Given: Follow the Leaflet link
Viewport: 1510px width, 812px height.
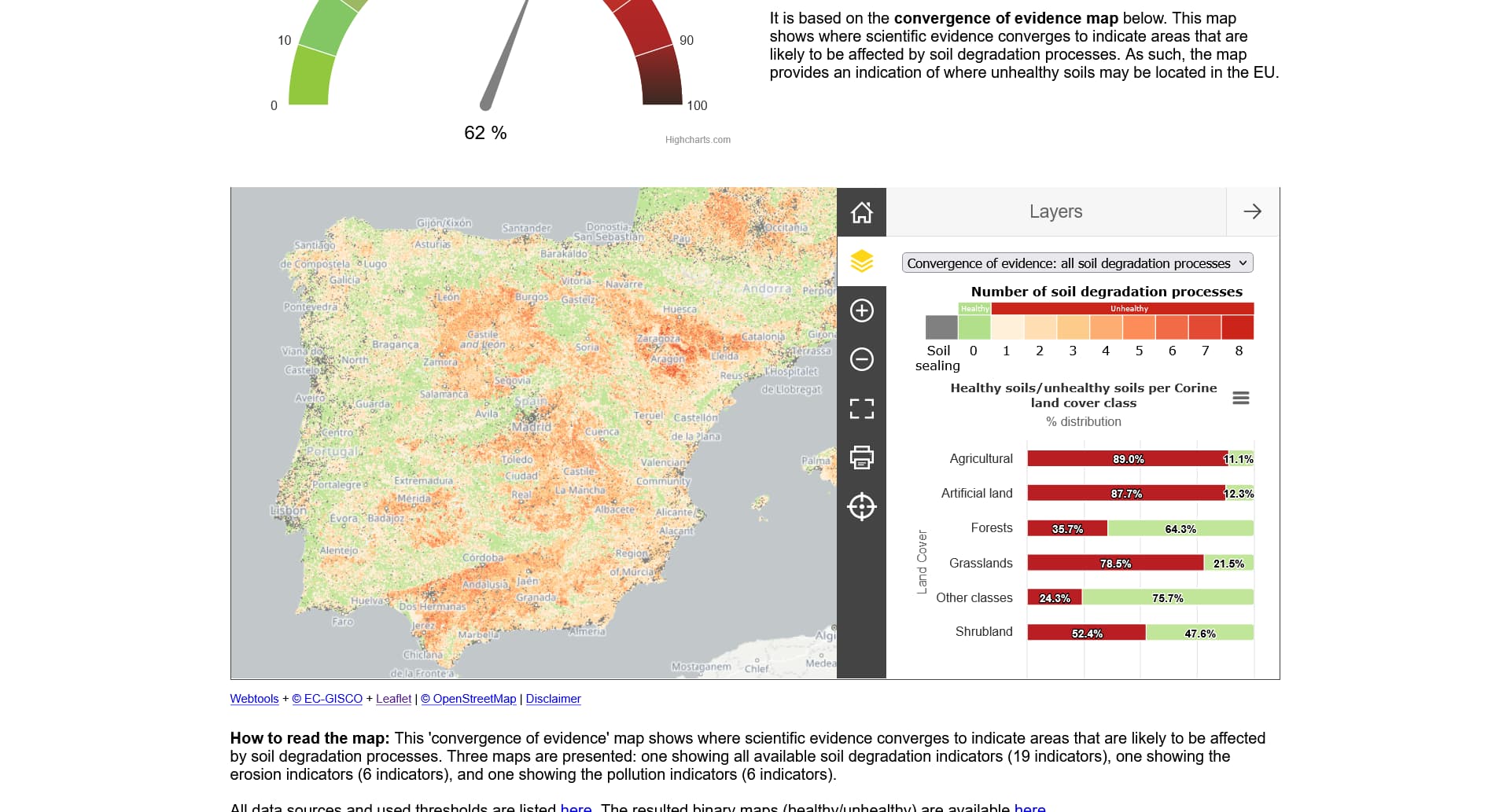Looking at the screenshot, I should pyautogui.click(x=393, y=699).
